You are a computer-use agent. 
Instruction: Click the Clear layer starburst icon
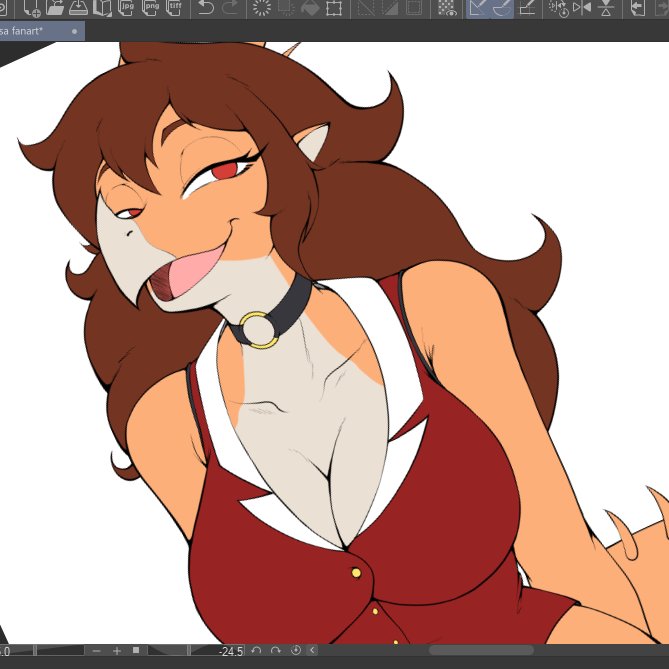click(262, 8)
